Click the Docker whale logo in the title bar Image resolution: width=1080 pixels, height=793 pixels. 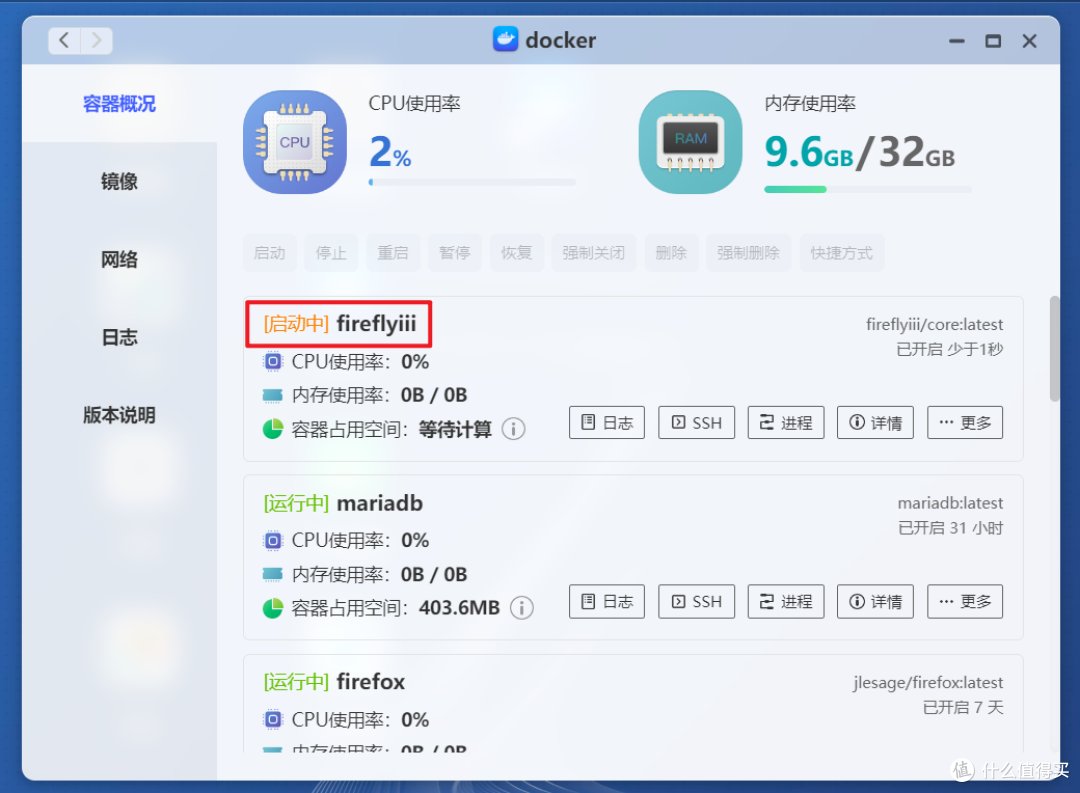point(507,39)
